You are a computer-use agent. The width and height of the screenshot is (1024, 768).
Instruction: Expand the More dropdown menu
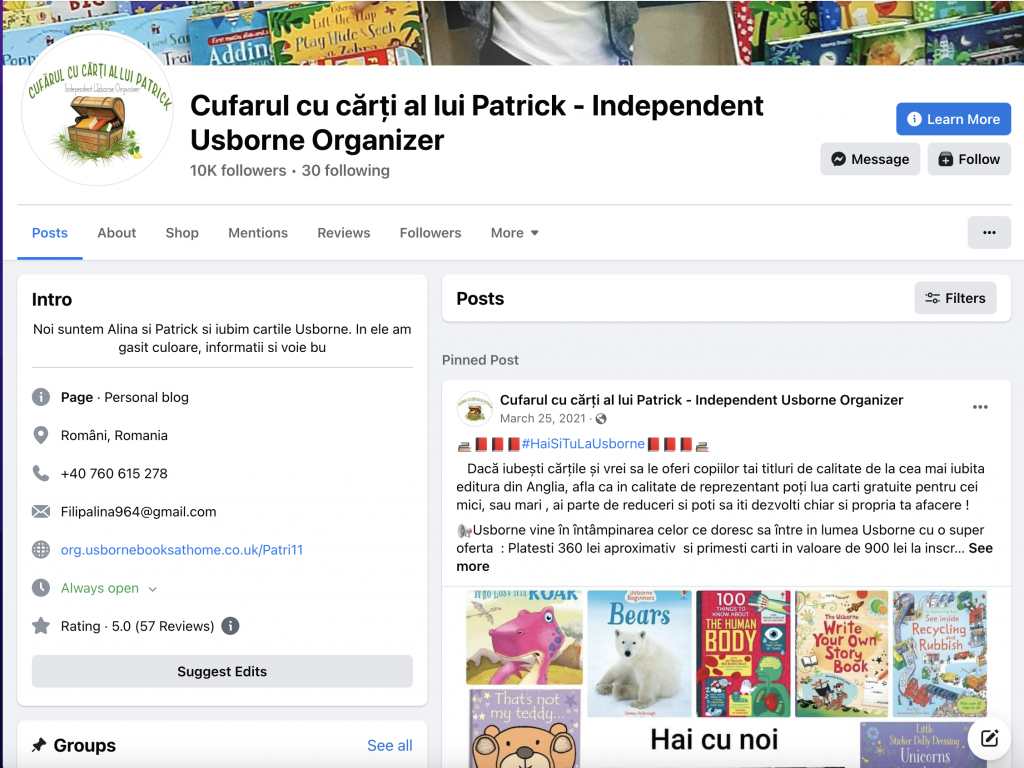515,232
